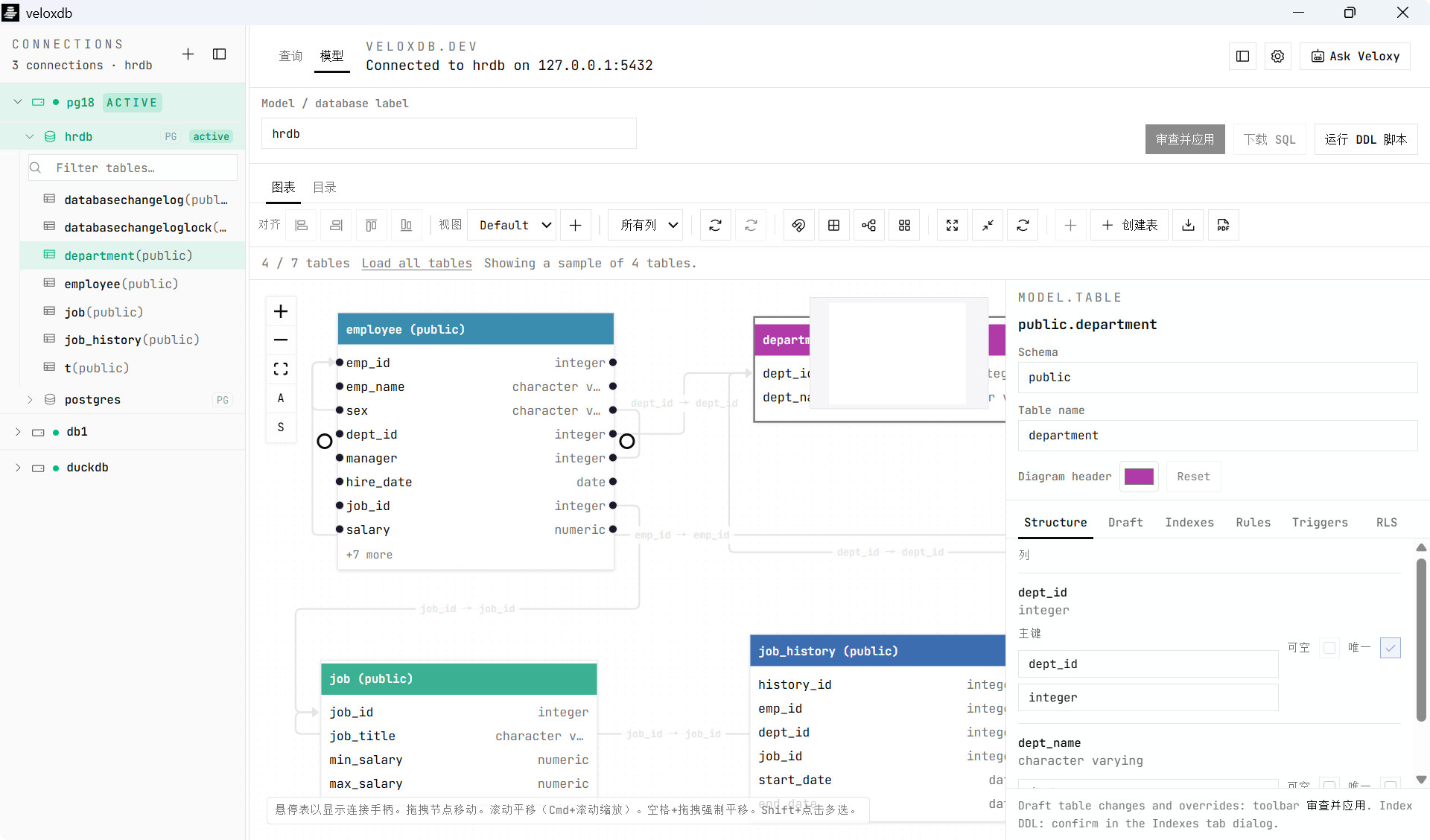Align selected tables to left edge
Screen dimensions: 1430x840
[x=302, y=225]
